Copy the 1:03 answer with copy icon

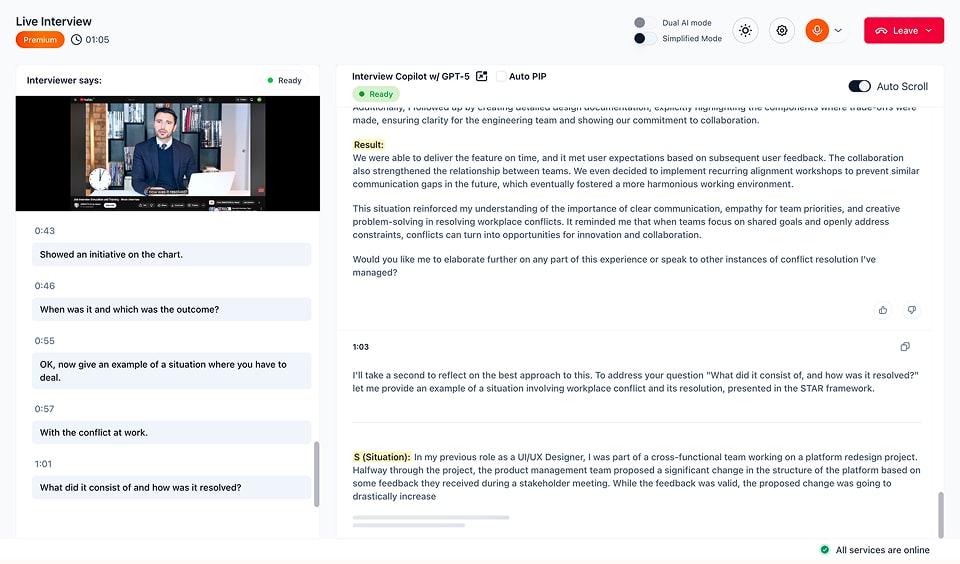click(905, 347)
